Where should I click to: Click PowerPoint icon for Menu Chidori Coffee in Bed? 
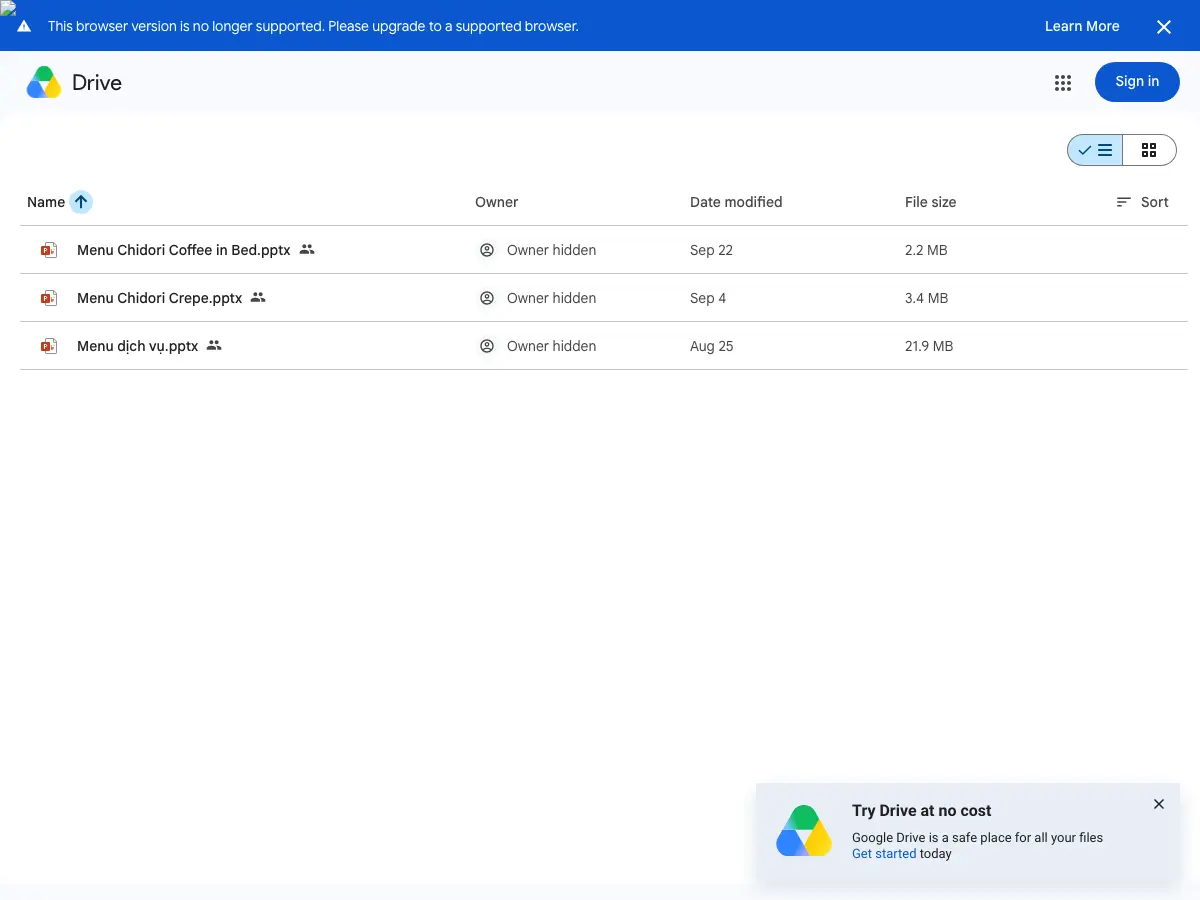[x=48, y=250]
